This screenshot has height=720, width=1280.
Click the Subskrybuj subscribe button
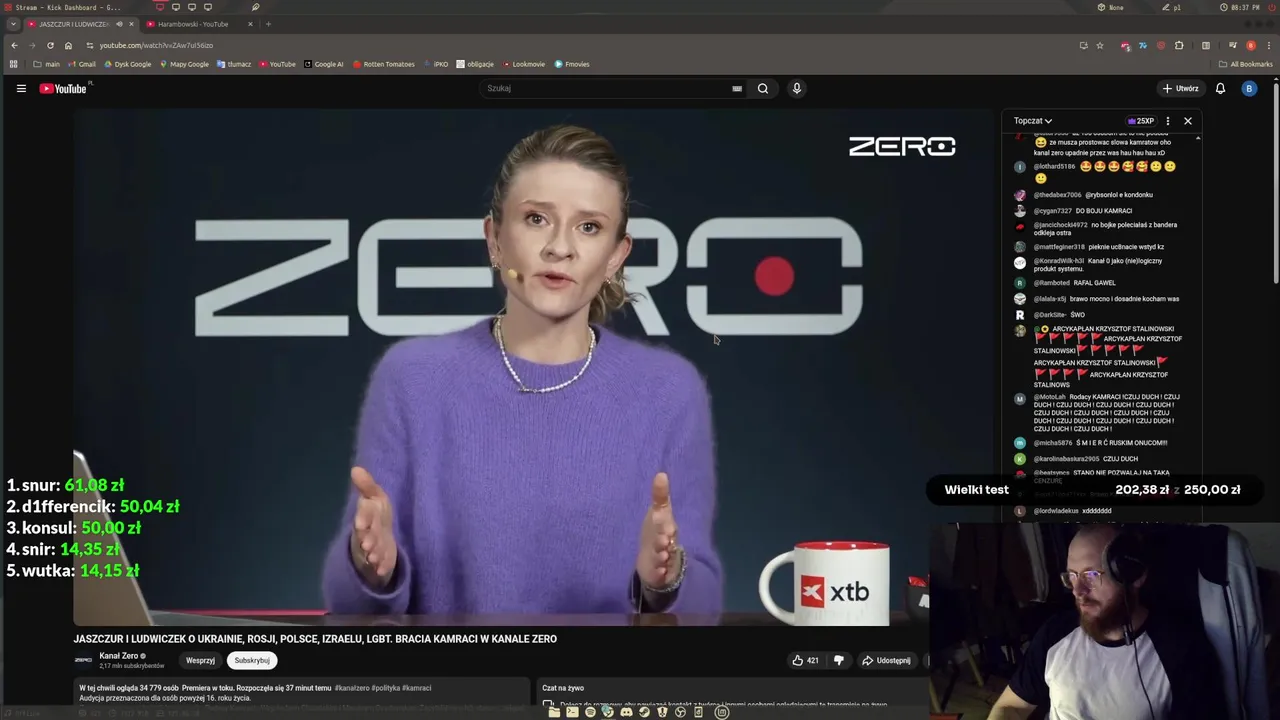click(252, 660)
